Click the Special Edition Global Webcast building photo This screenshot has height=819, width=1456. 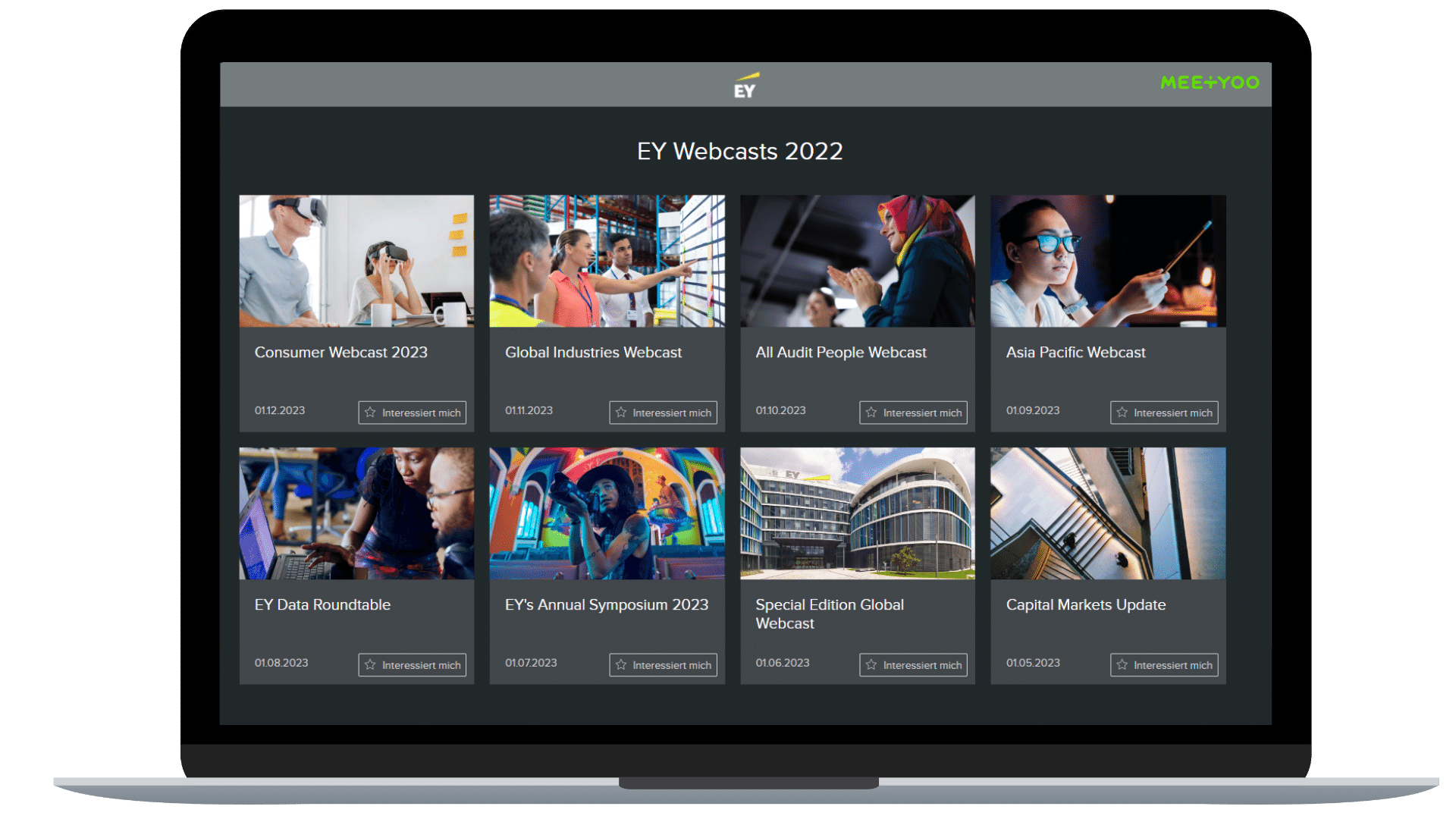coord(857,513)
